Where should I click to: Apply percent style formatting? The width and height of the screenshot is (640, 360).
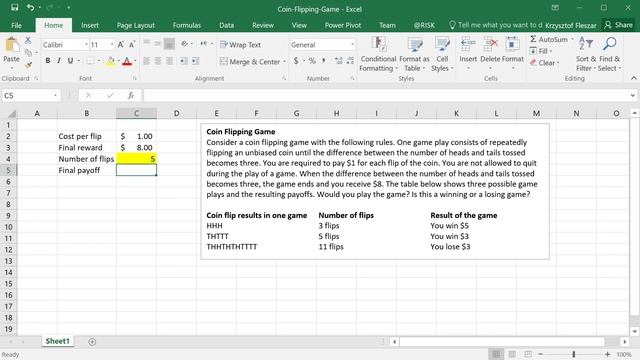click(x=312, y=61)
